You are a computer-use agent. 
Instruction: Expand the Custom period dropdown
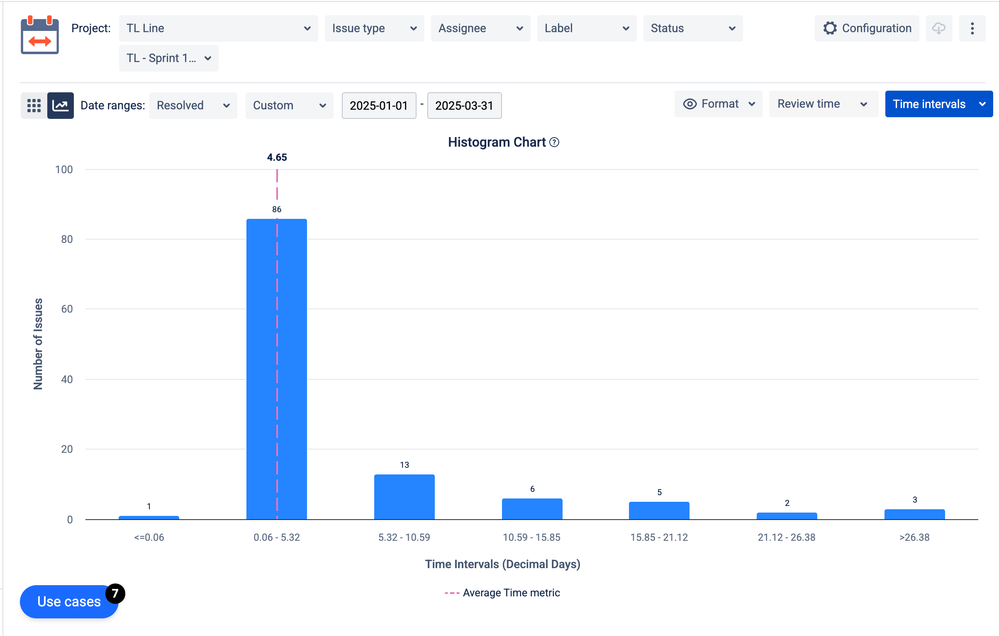(x=289, y=106)
